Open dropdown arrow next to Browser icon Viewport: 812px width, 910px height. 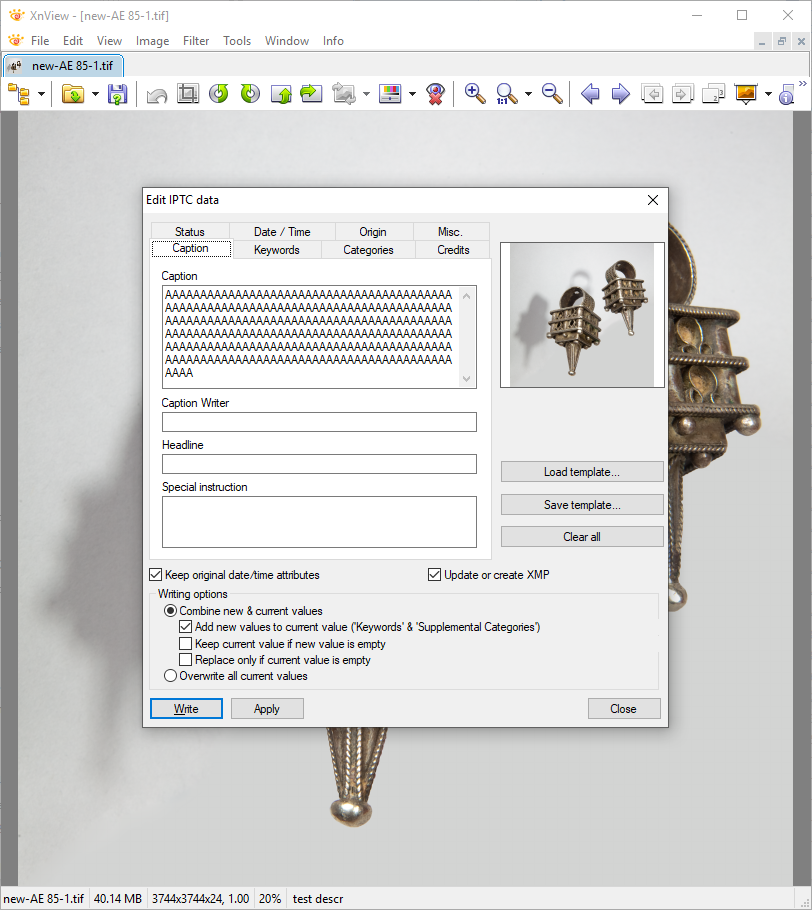[41, 94]
